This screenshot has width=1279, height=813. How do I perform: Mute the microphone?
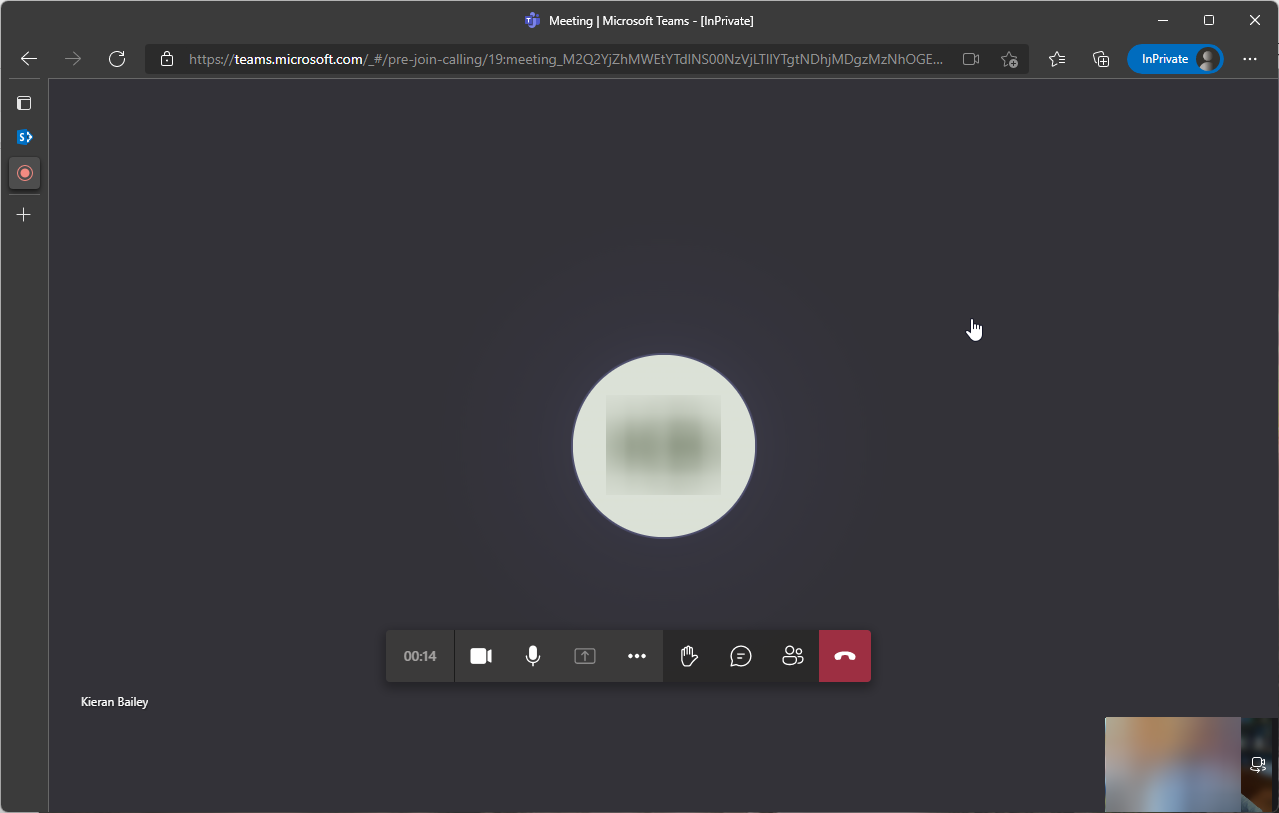tap(533, 656)
